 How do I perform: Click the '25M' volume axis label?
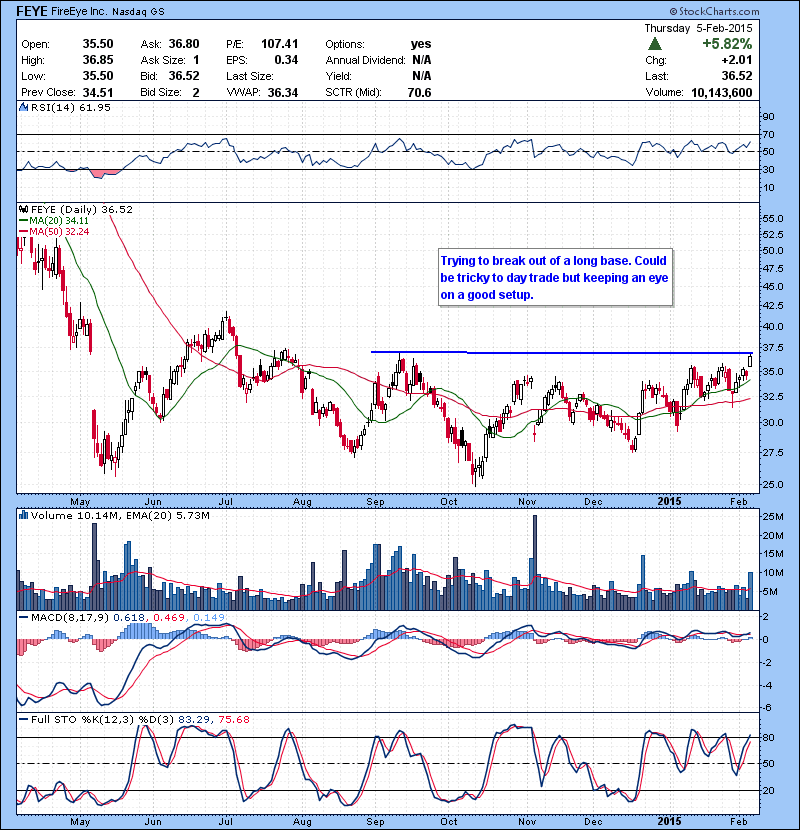[x=773, y=517]
